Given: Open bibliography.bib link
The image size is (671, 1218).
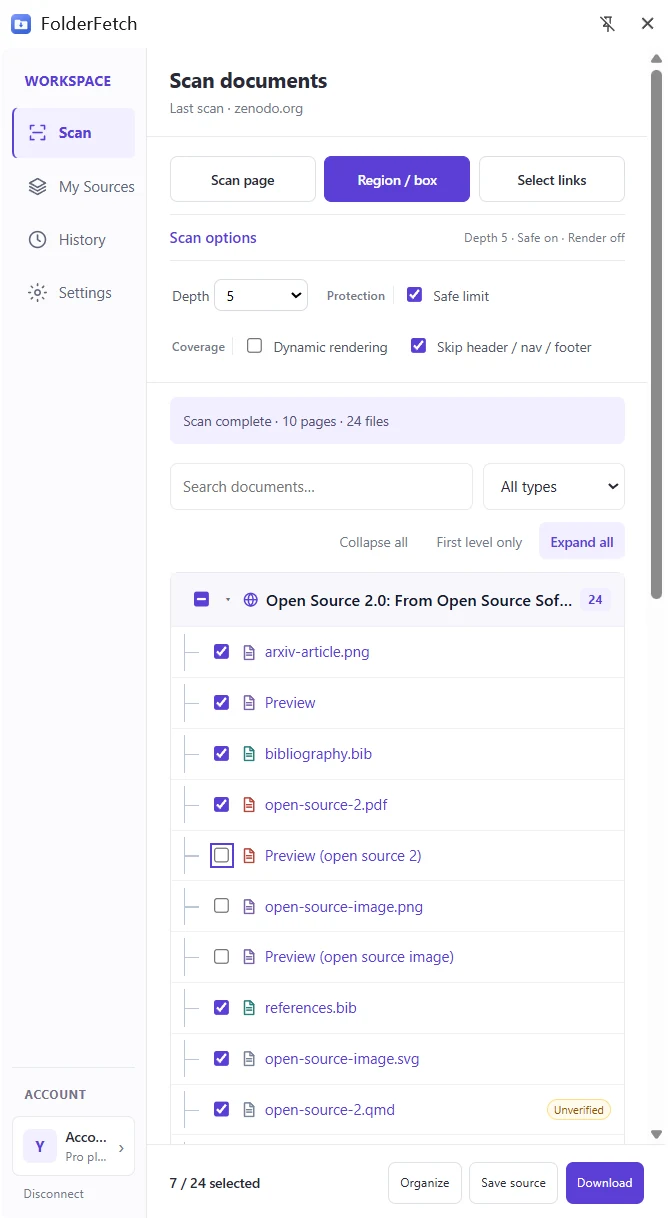Looking at the screenshot, I should [318, 754].
